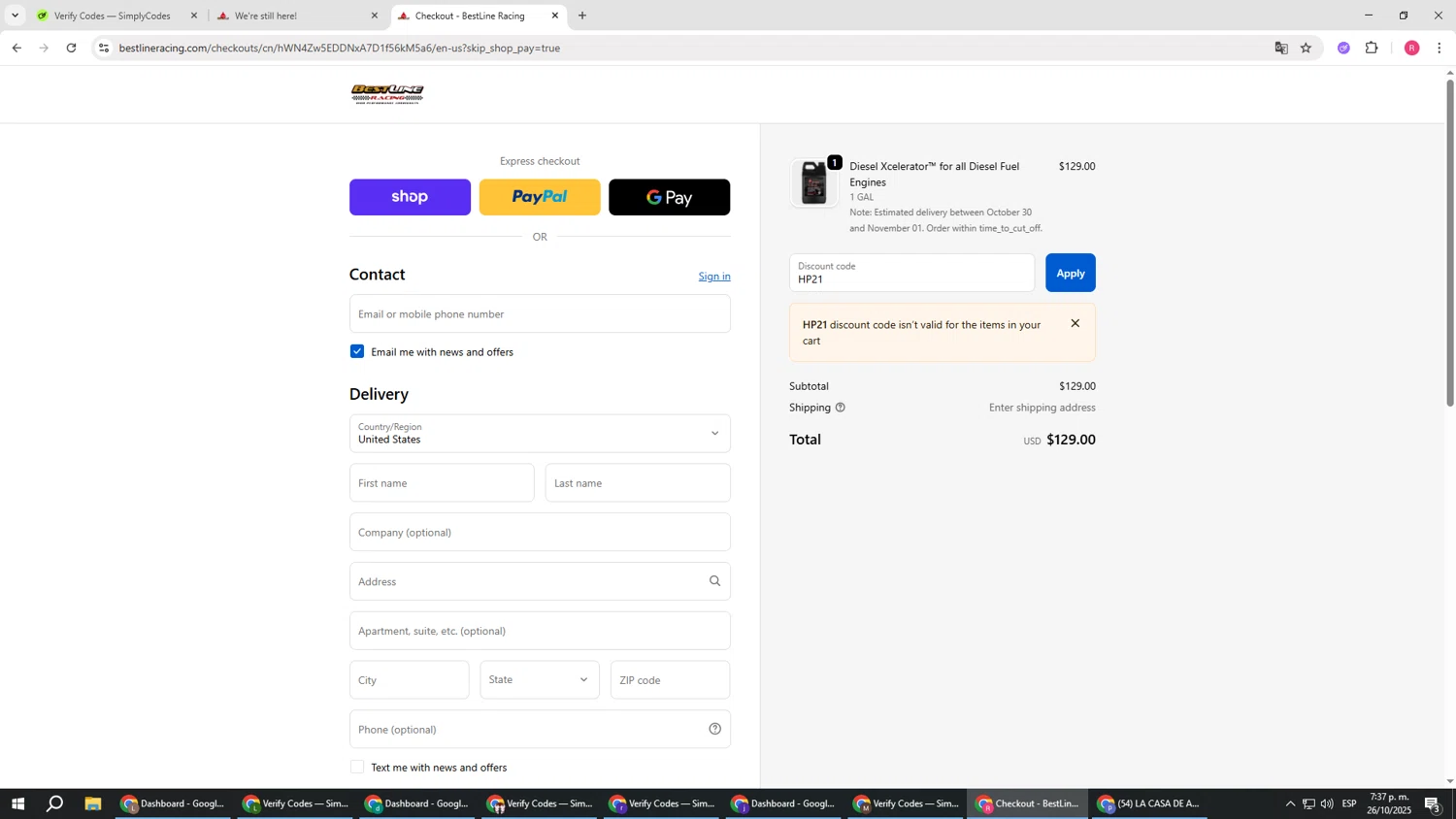Click the translate page icon
This screenshot has width=1456, height=819.
click(x=1281, y=48)
